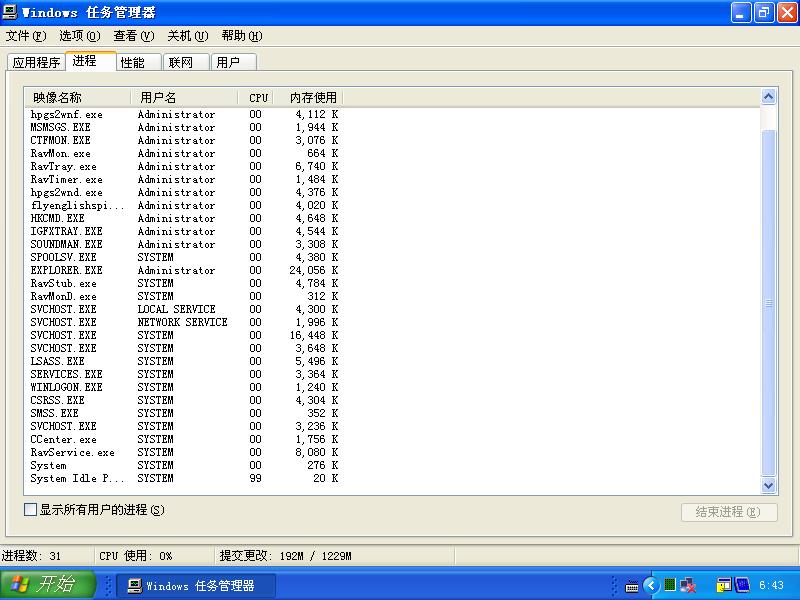Click the 结束进程 button

point(729,512)
